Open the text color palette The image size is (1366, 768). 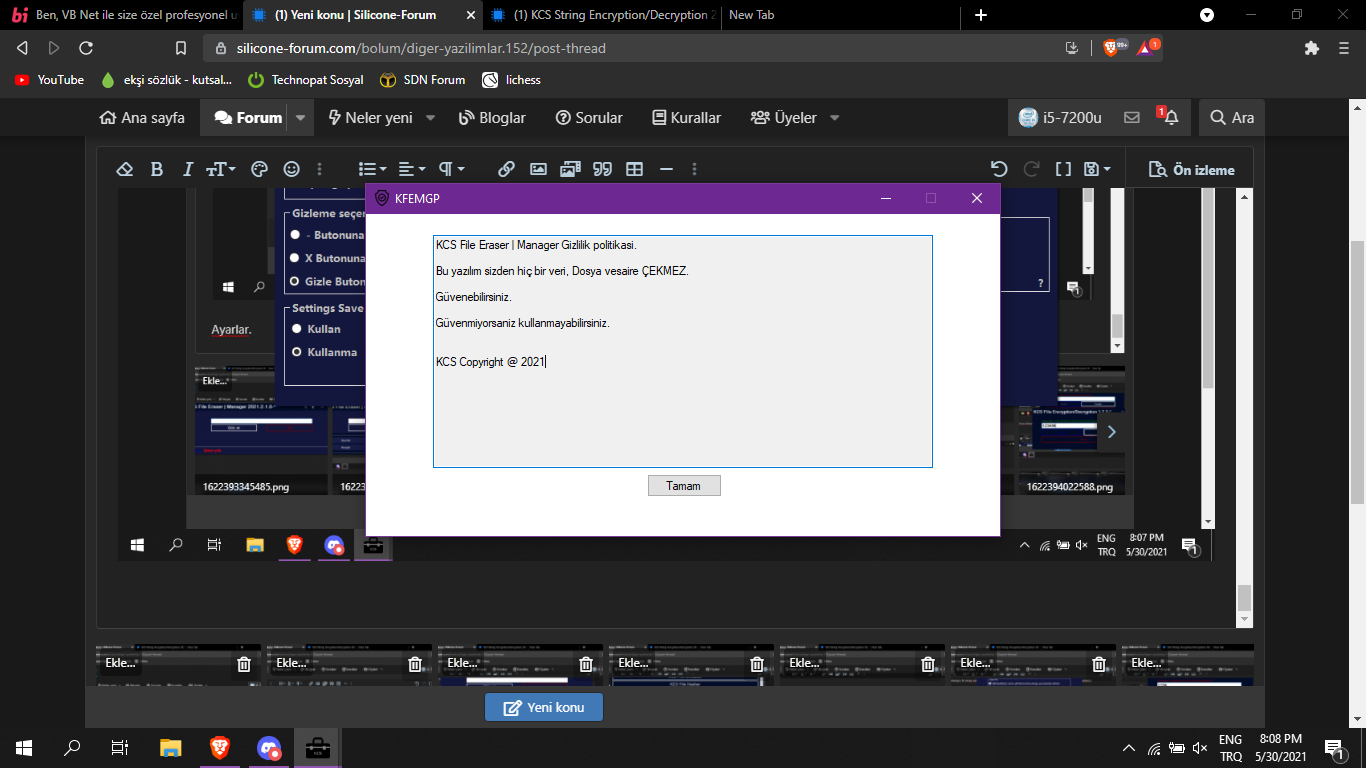(x=259, y=169)
